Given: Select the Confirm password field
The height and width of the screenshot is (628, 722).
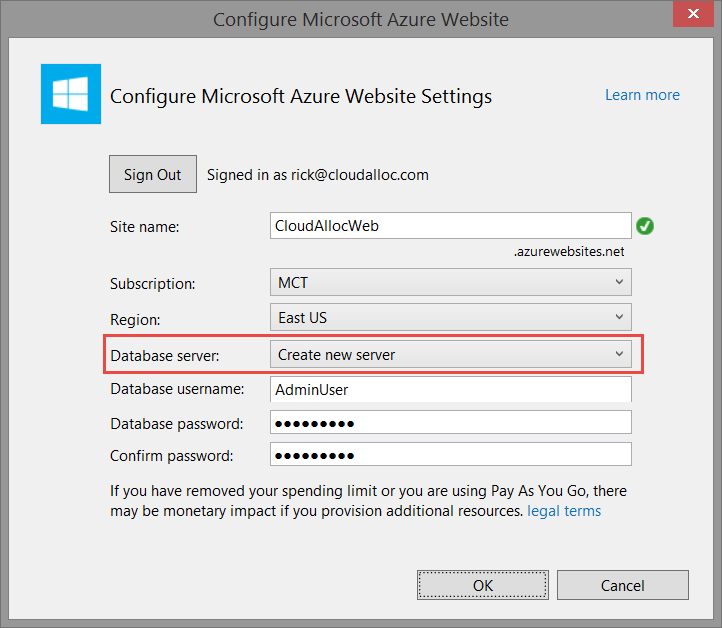Looking at the screenshot, I should pyautogui.click(x=450, y=455).
